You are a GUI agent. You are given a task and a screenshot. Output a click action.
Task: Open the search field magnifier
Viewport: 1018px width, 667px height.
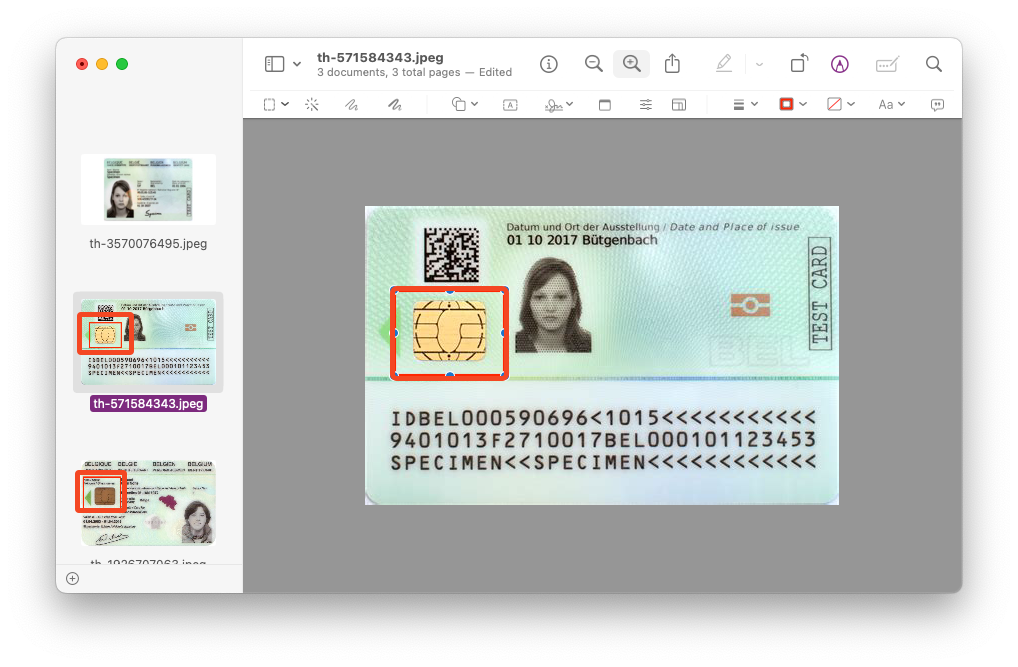tap(934, 64)
